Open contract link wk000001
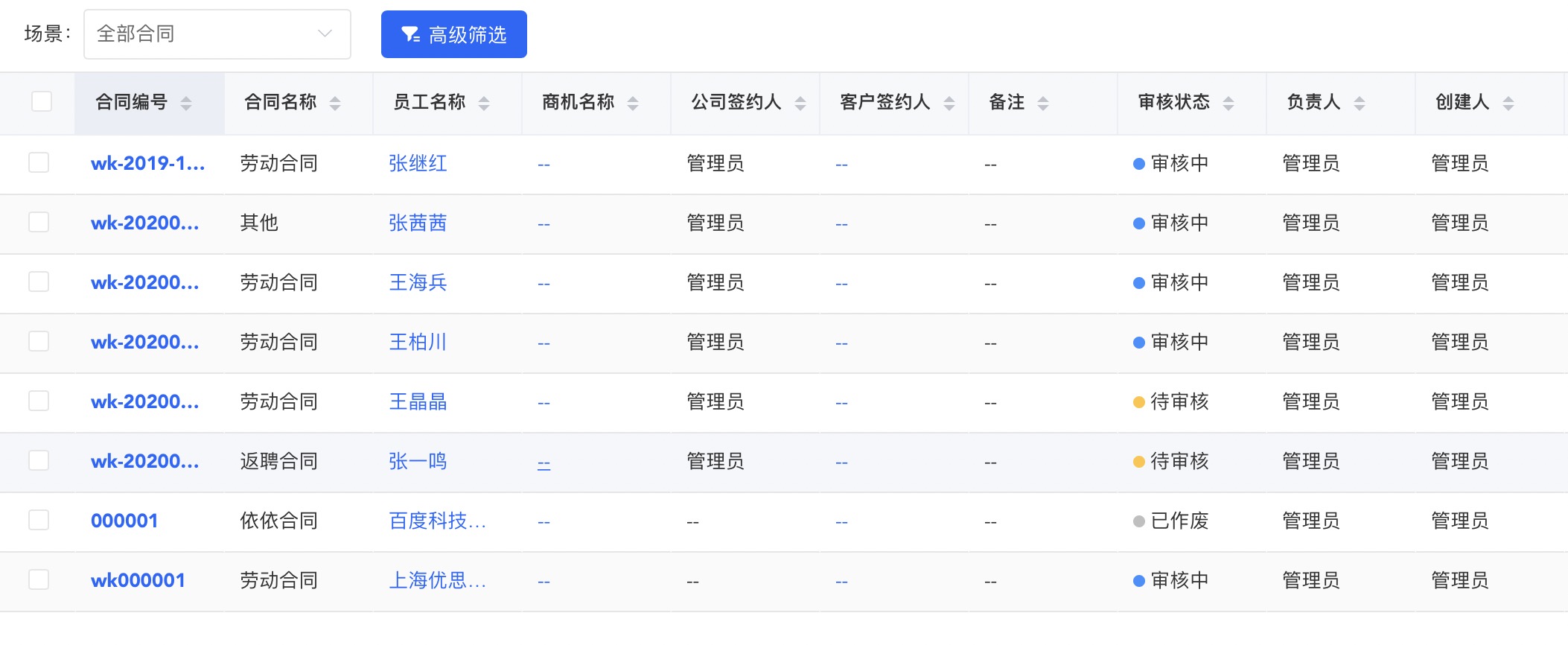Screen dimensions: 1568x645 138,580
